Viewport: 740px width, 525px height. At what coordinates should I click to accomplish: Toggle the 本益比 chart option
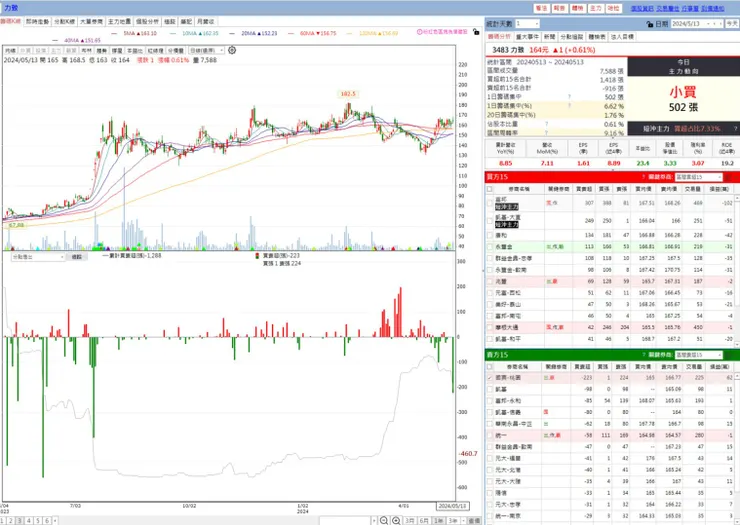click(x=135, y=51)
